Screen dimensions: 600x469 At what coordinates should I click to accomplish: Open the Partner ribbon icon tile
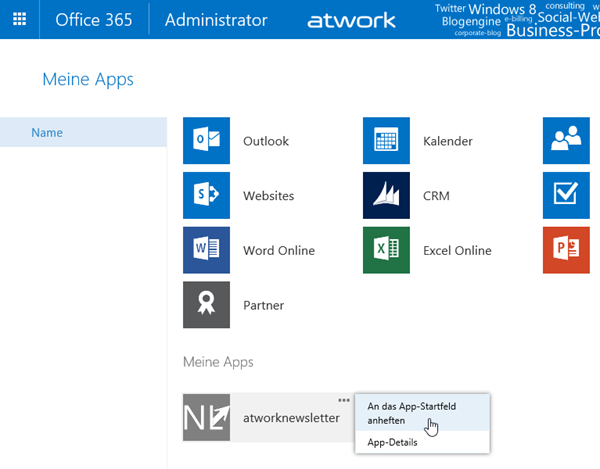207,305
